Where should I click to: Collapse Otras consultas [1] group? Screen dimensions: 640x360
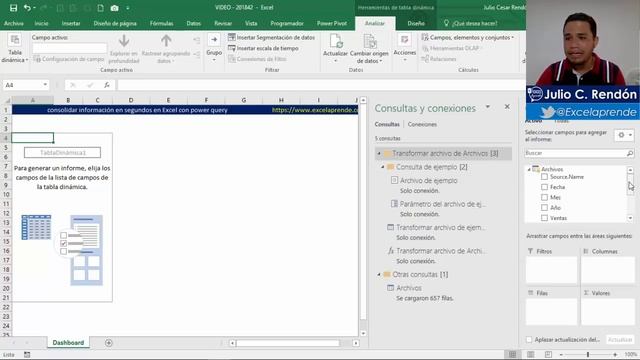click(379, 274)
